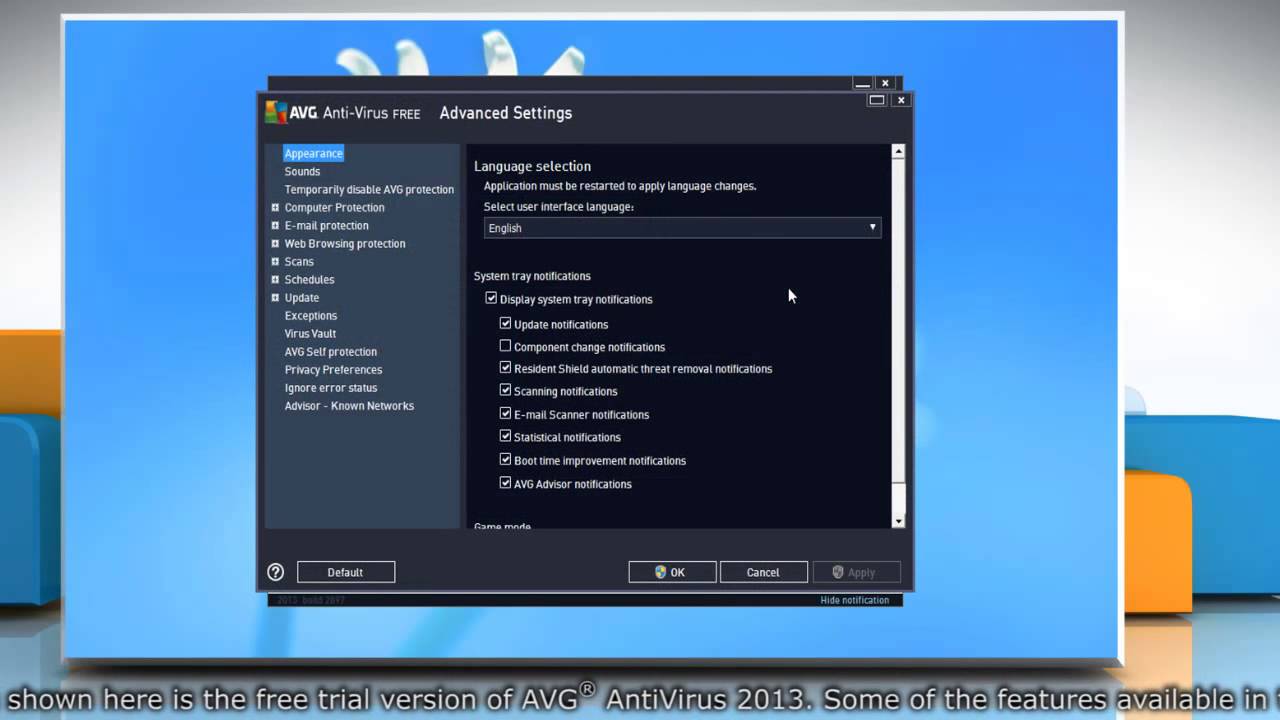This screenshot has height=720, width=1280.
Task: Click the AVG logo icon in title bar
Action: click(x=276, y=112)
